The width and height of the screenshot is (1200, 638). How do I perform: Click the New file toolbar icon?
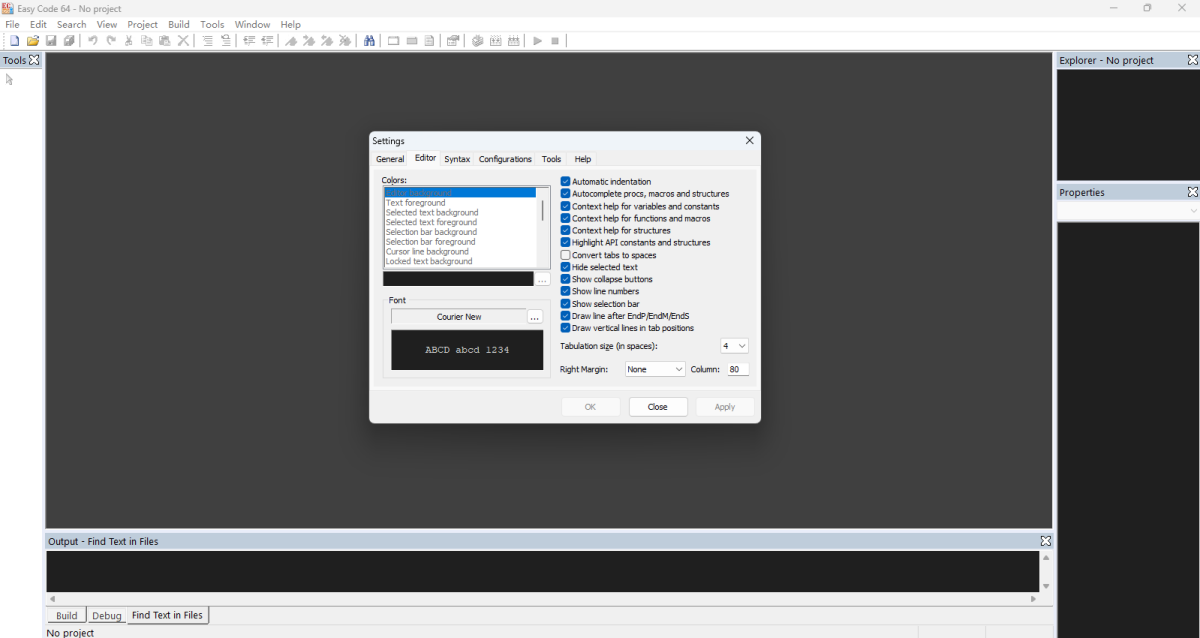click(x=14, y=41)
